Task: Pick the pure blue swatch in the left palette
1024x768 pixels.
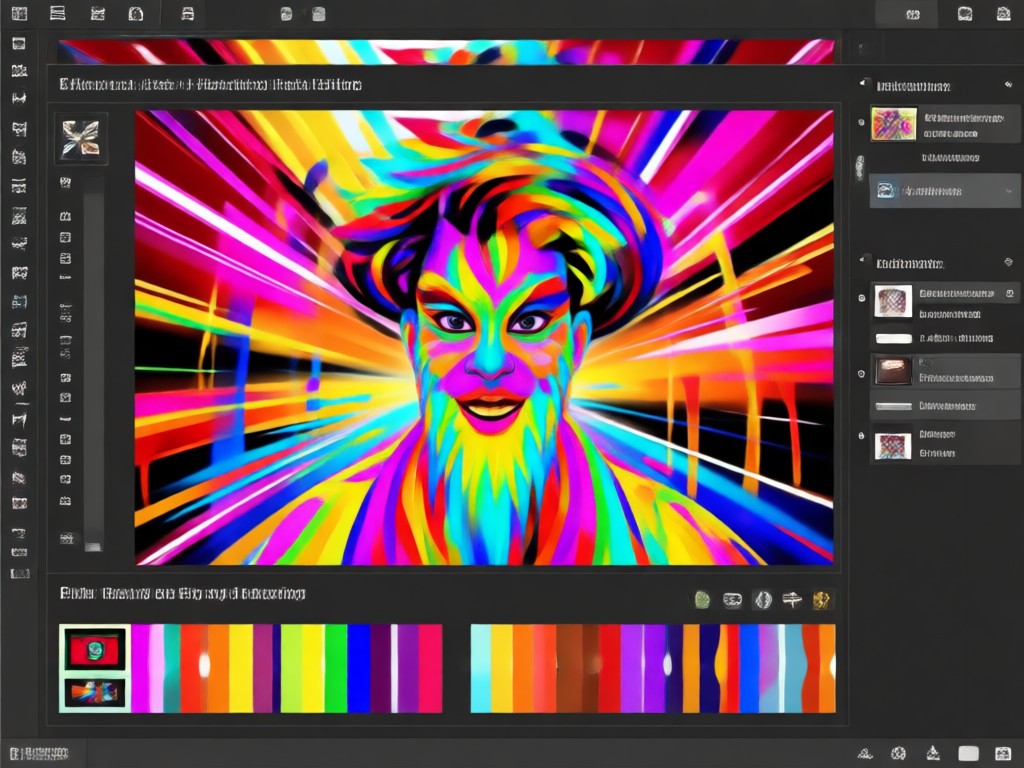Action: [x=359, y=668]
